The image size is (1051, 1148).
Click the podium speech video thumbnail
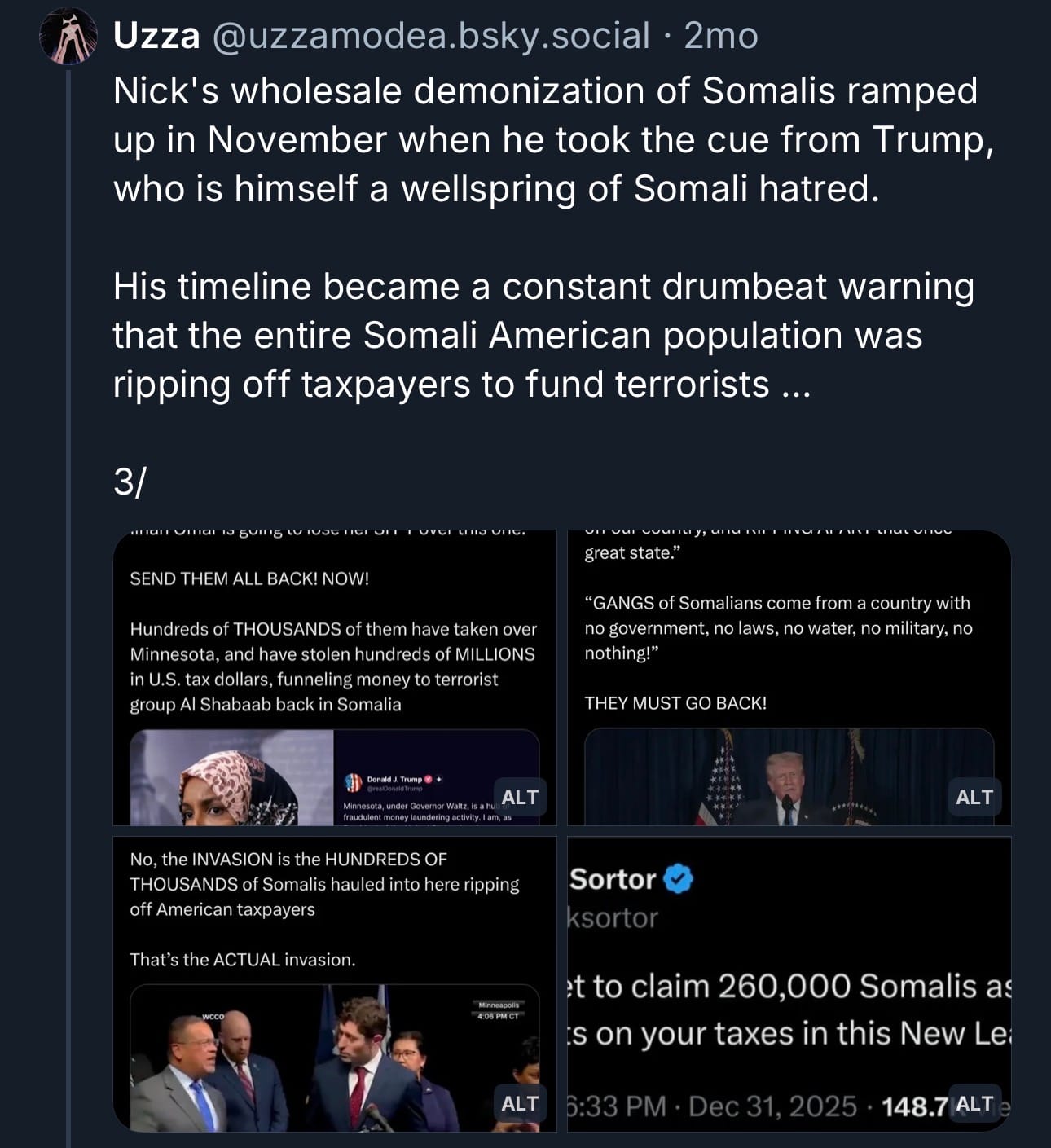pyautogui.click(x=789, y=778)
